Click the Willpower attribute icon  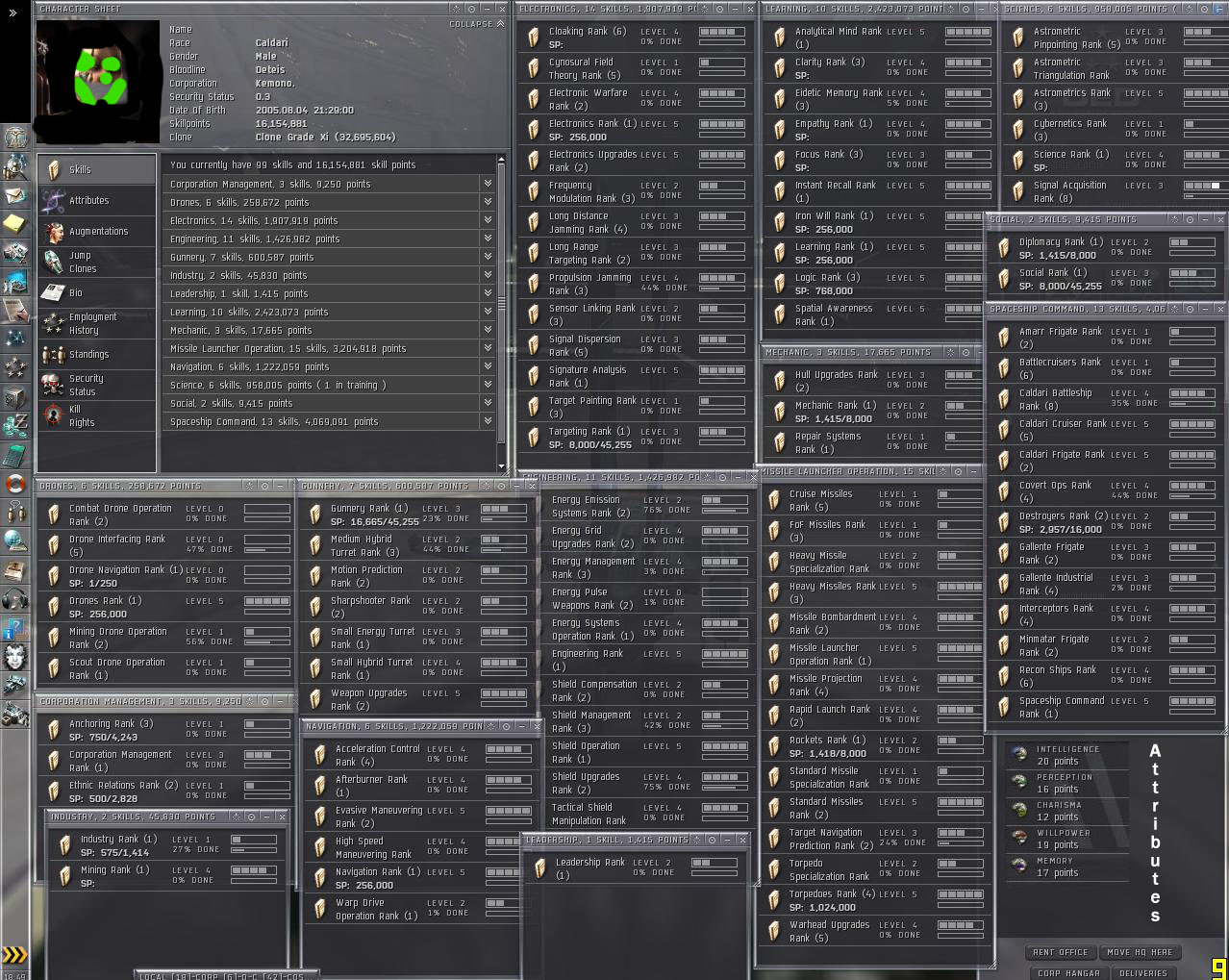click(x=1018, y=839)
